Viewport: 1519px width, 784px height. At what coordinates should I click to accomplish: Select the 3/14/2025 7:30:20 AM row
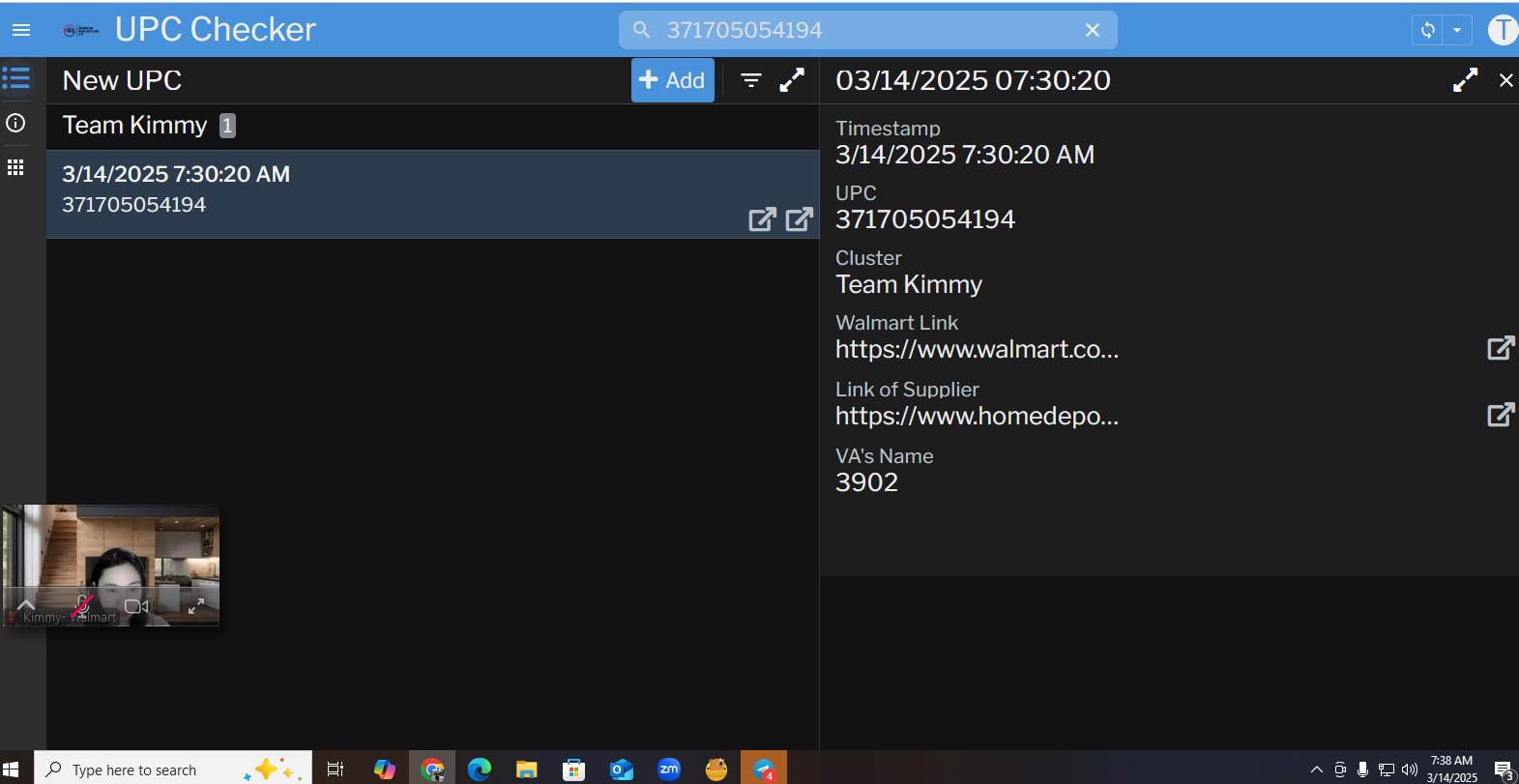point(433,194)
